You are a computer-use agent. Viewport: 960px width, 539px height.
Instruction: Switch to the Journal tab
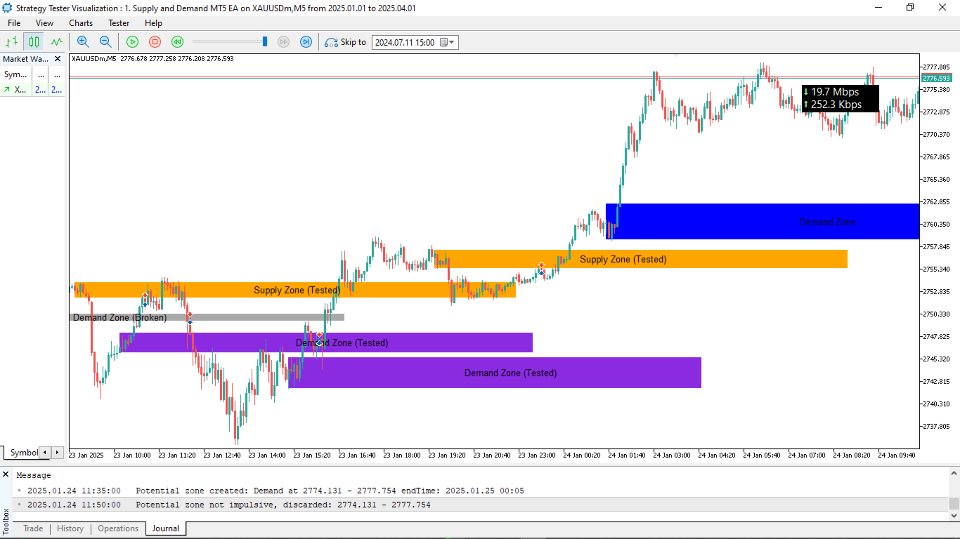click(165, 528)
